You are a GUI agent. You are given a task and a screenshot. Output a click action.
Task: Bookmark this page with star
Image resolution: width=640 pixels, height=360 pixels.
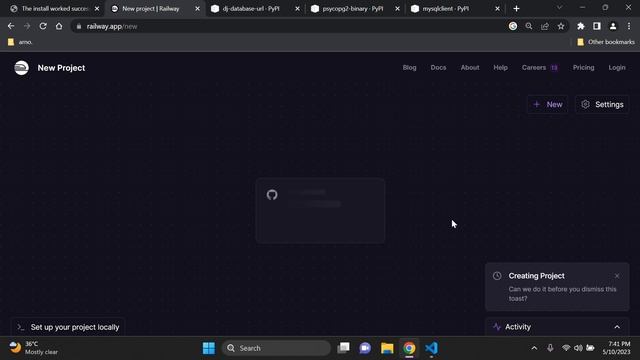[x=561, y=26]
